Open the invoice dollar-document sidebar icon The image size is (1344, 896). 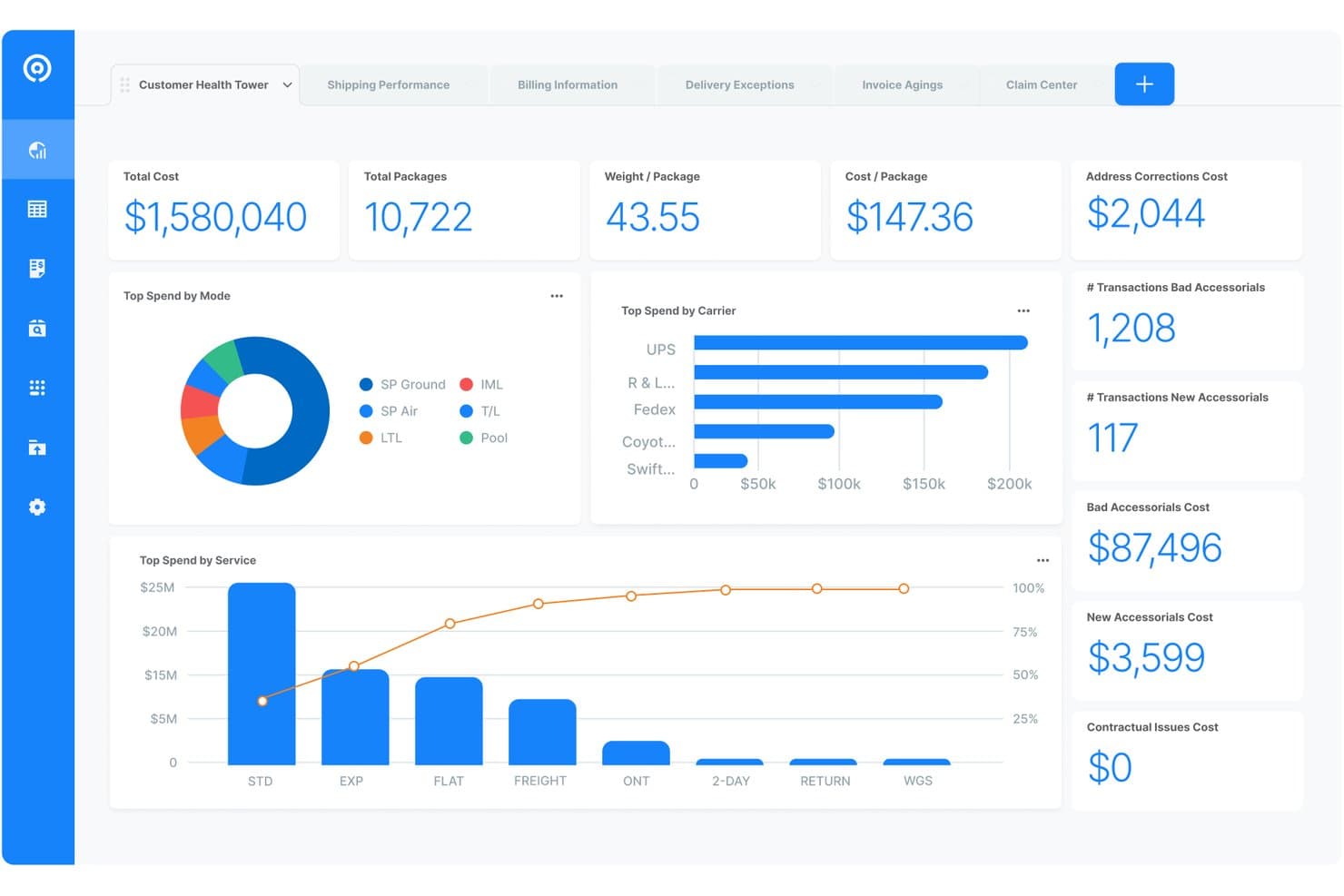coord(37,269)
